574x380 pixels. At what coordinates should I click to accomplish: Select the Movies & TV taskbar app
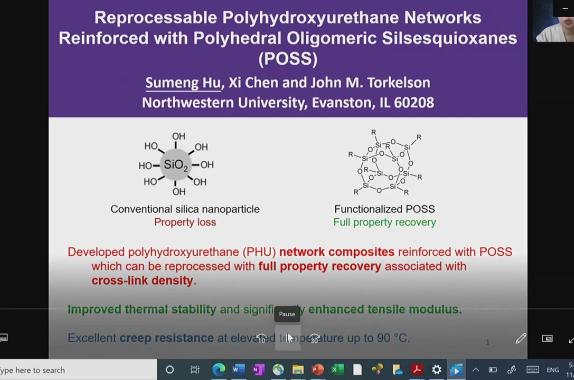pyautogui.click(x=456, y=370)
